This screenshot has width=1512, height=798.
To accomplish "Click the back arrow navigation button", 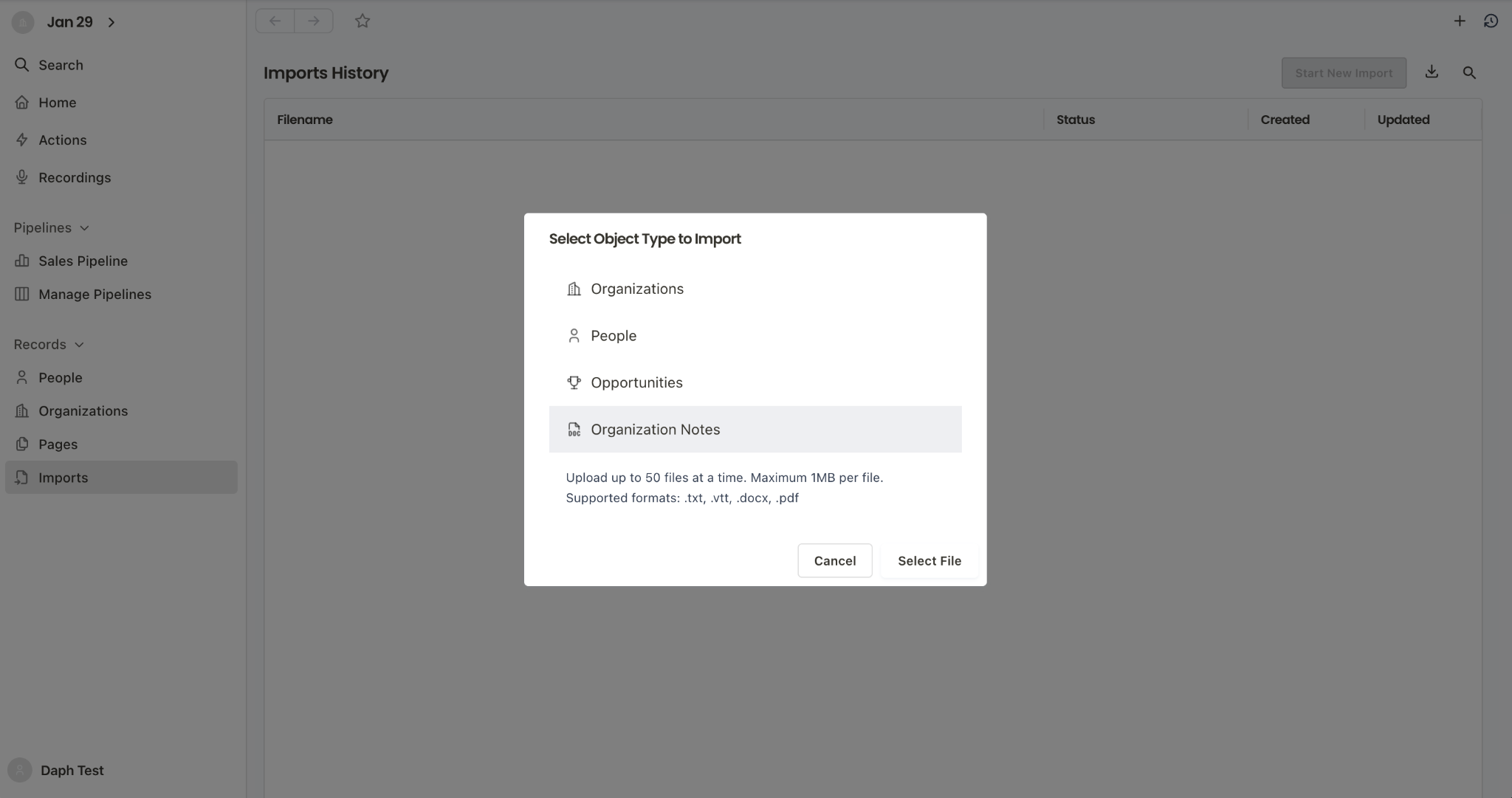I will coord(275,21).
